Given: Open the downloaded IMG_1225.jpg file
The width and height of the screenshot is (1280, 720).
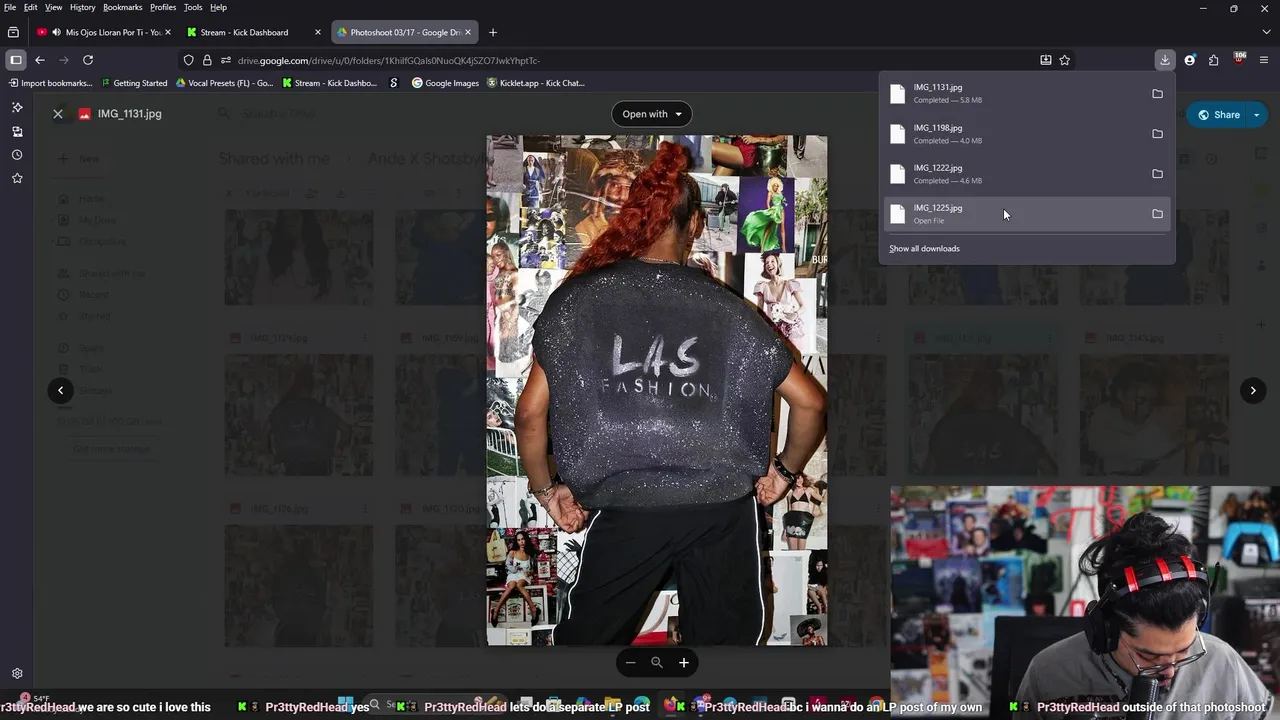Looking at the screenshot, I should point(1013,213).
